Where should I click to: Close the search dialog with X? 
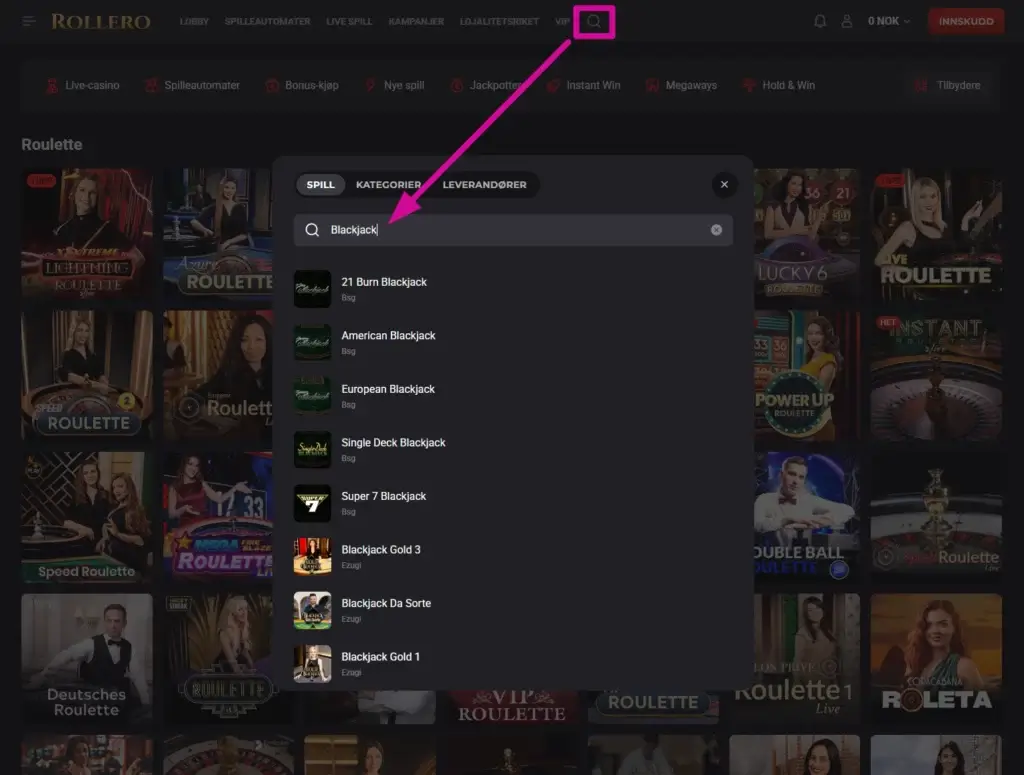click(x=724, y=185)
